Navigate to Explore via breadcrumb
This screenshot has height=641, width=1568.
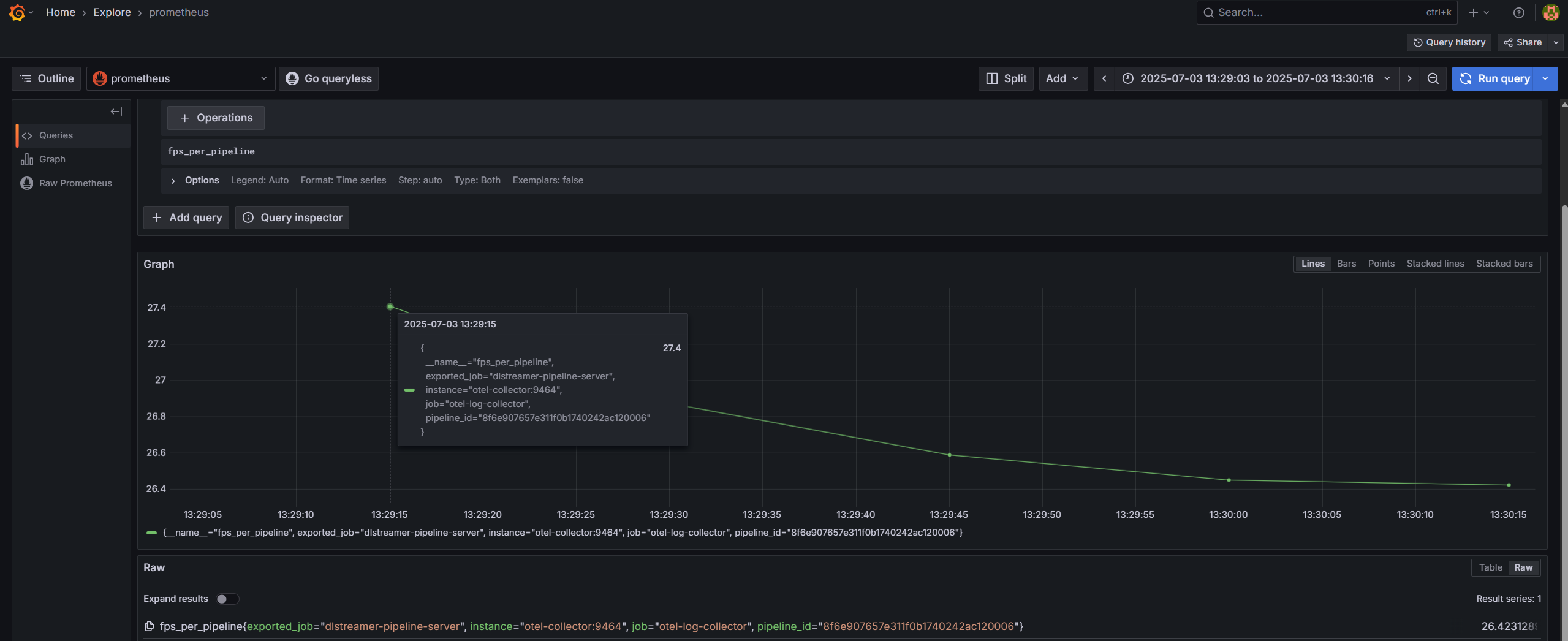pyautogui.click(x=112, y=12)
